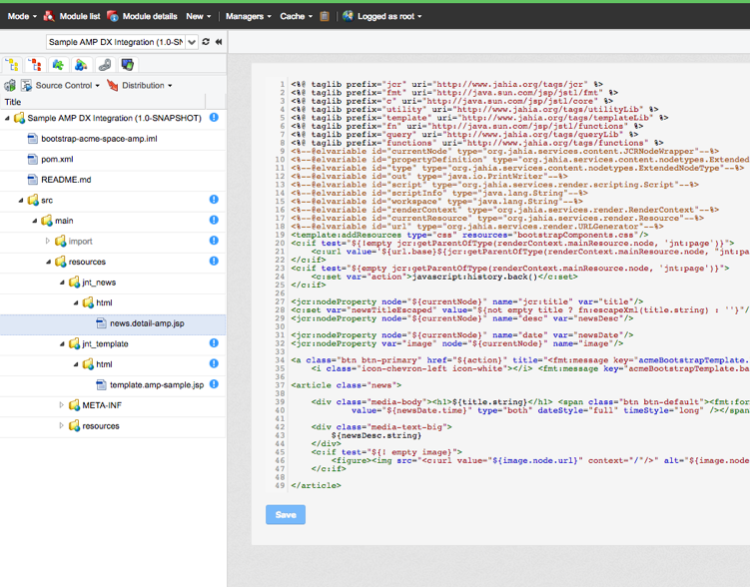Select the third green puzzle tab icon
The height and width of the screenshot is (587, 750).
click(58, 65)
